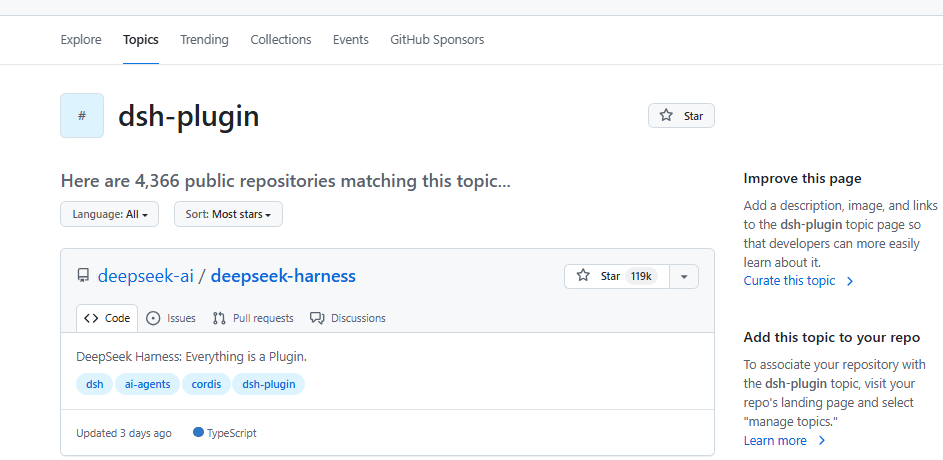Star the deepseek-harness repository
The height and width of the screenshot is (460, 943).
[x=616, y=277]
